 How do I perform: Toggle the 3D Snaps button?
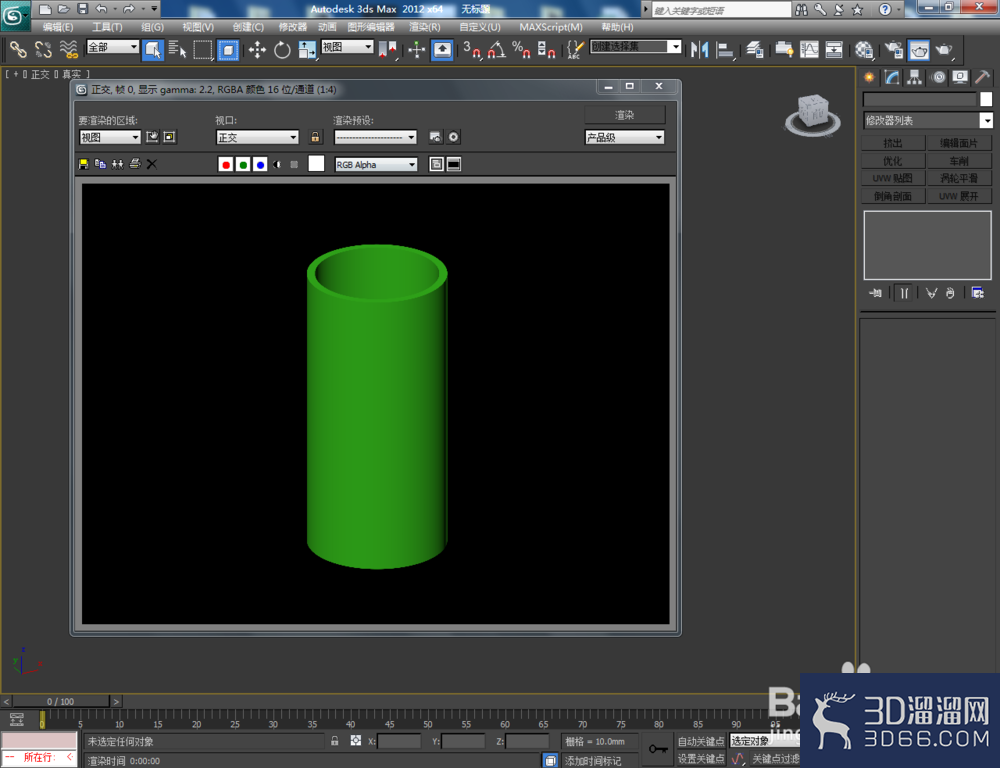tap(472, 50)
